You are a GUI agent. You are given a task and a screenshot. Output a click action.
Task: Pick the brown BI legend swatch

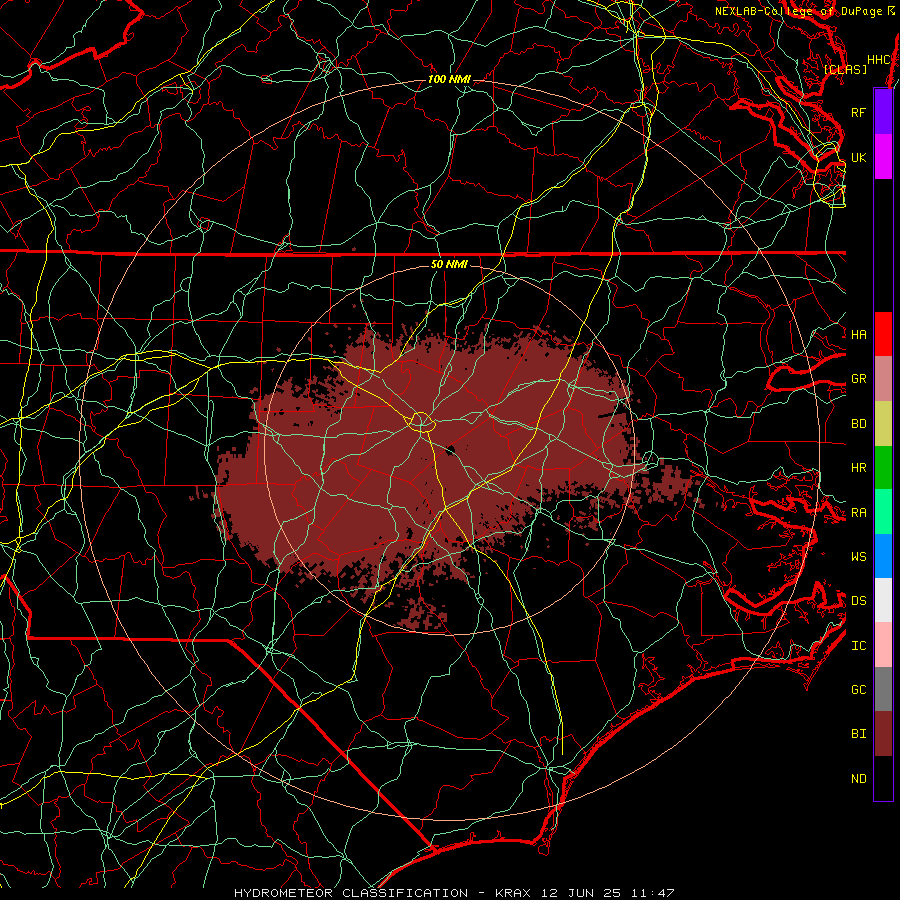click(x=883, y=734)
